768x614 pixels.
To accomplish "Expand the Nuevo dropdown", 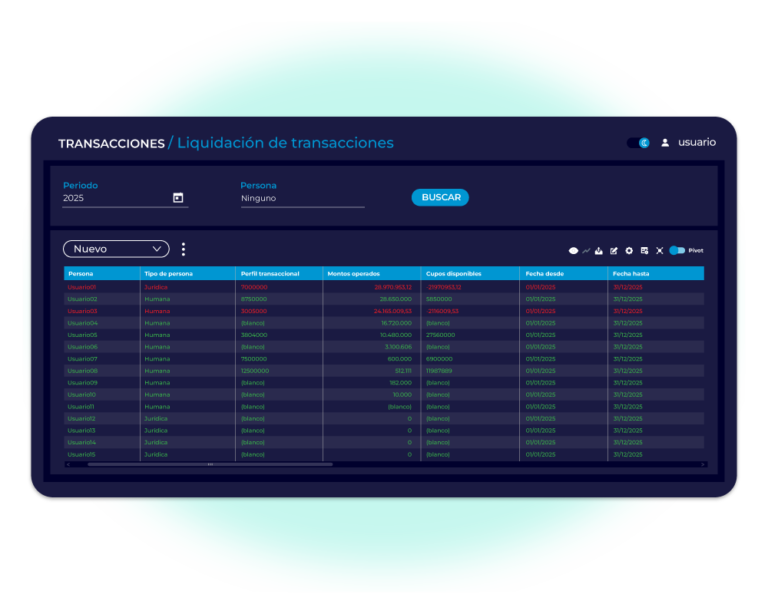I will [116, 249].
